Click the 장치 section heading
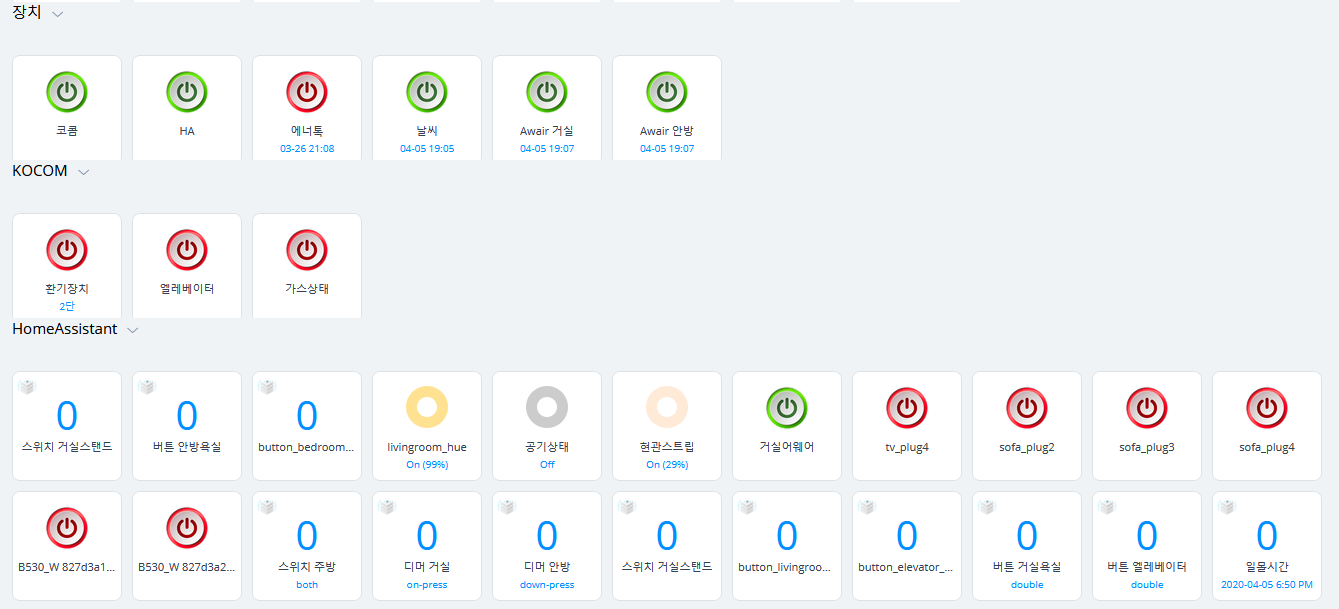This screenshot has width=1339, height=609. click(27, 13)
